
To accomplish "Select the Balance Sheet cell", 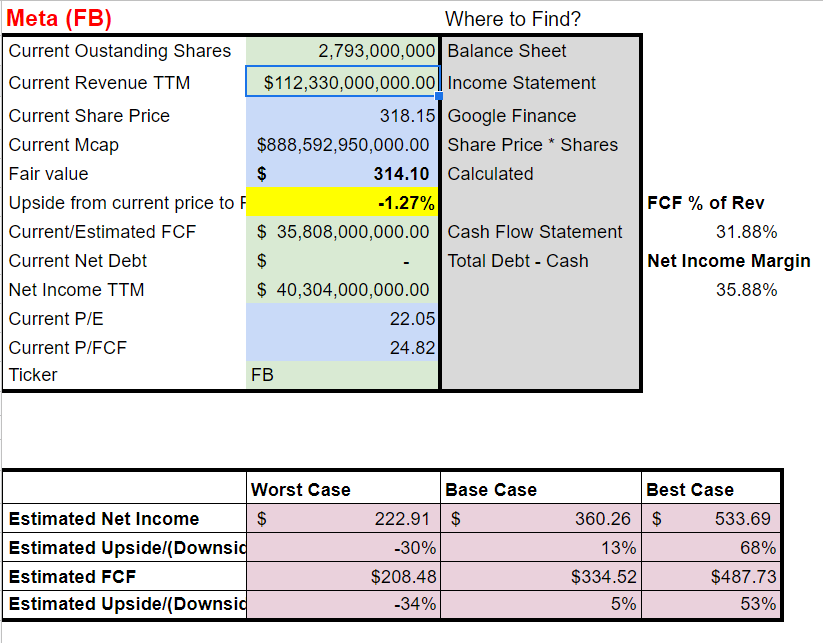I will tap(507, 51).
